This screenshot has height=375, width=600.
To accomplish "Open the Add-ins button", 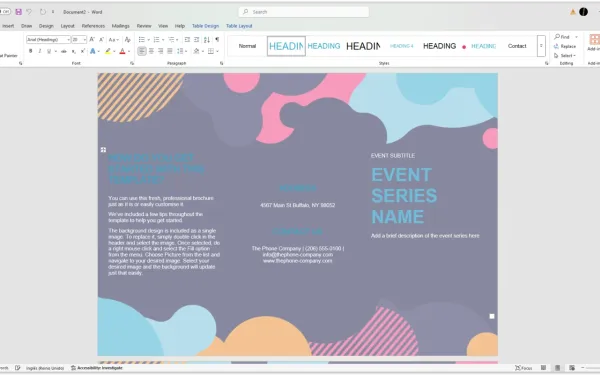I will 594,42.
